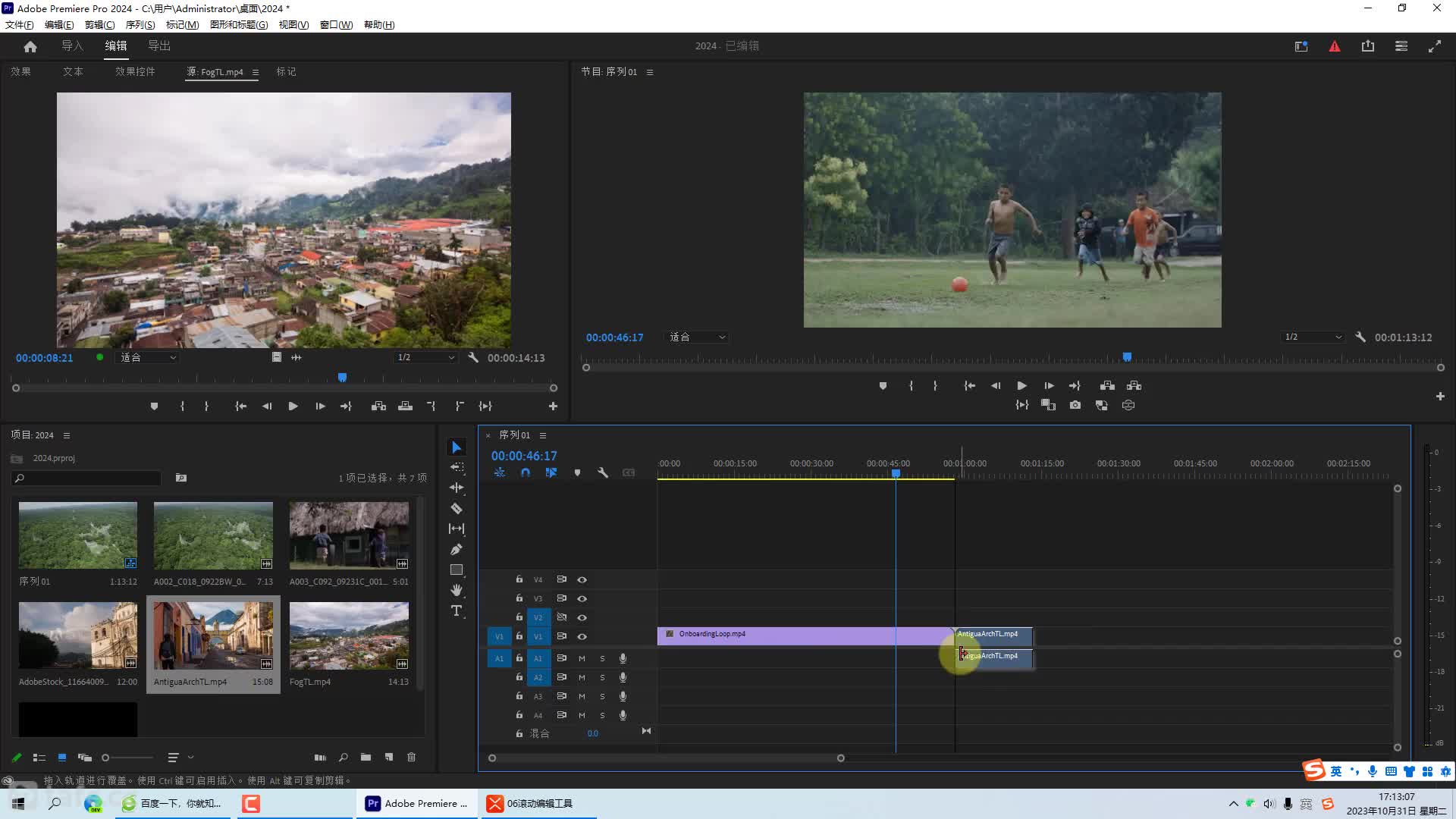
Task: Open Source FogTL.mp4 panel menu
Action: pyautogui.click(x=256, y=72)
